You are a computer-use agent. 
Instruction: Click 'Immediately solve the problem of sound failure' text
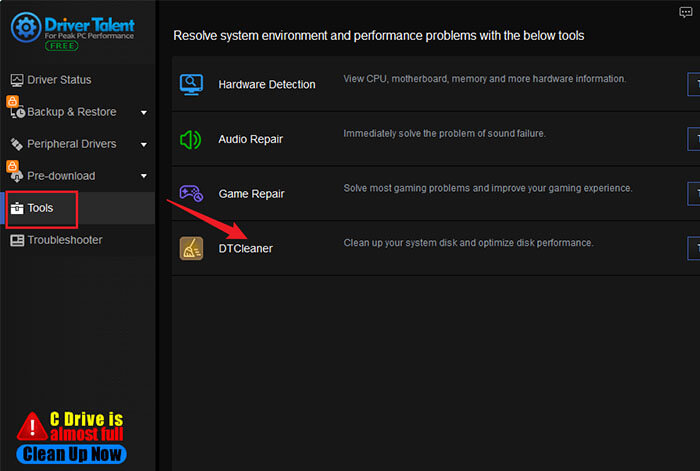tap(444, 133)
